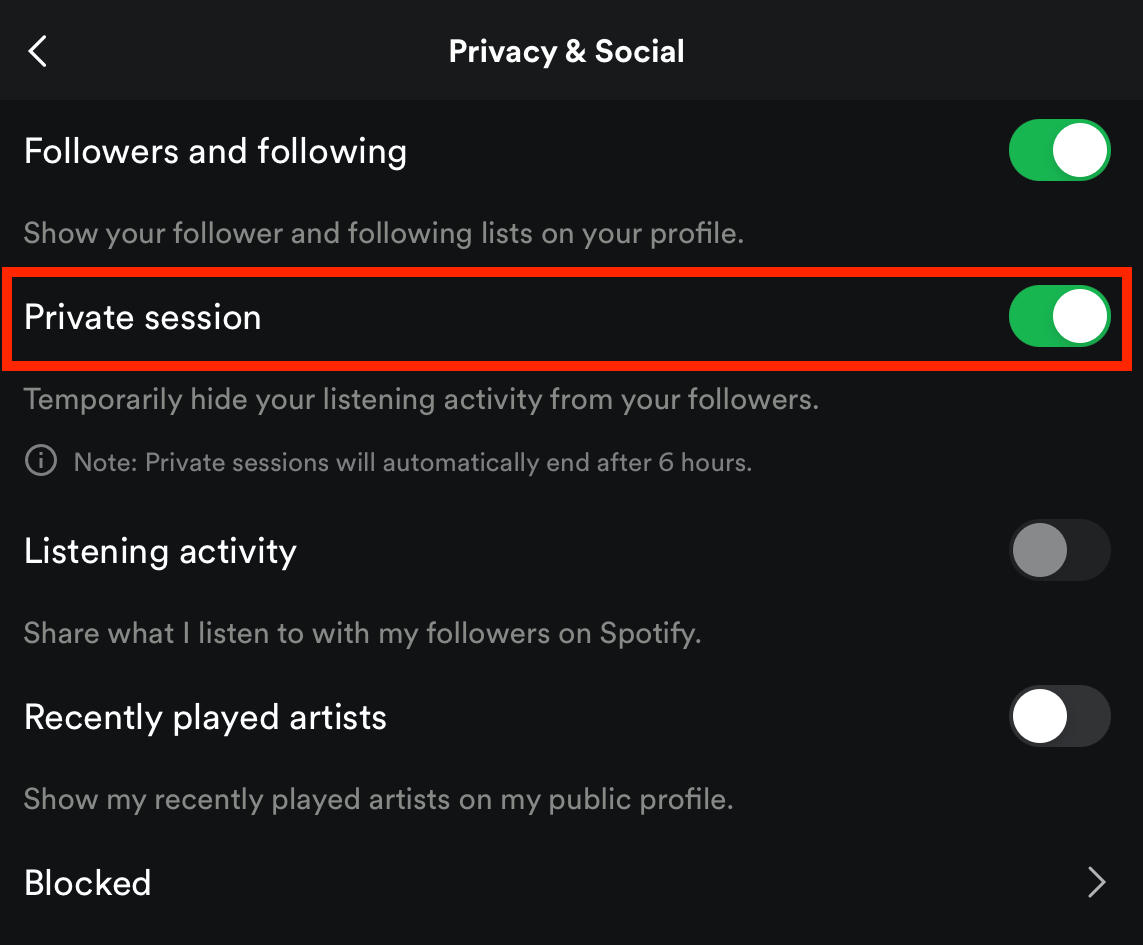
Task: Turn on the Recently played artists switch
Action: [1059, 716]
